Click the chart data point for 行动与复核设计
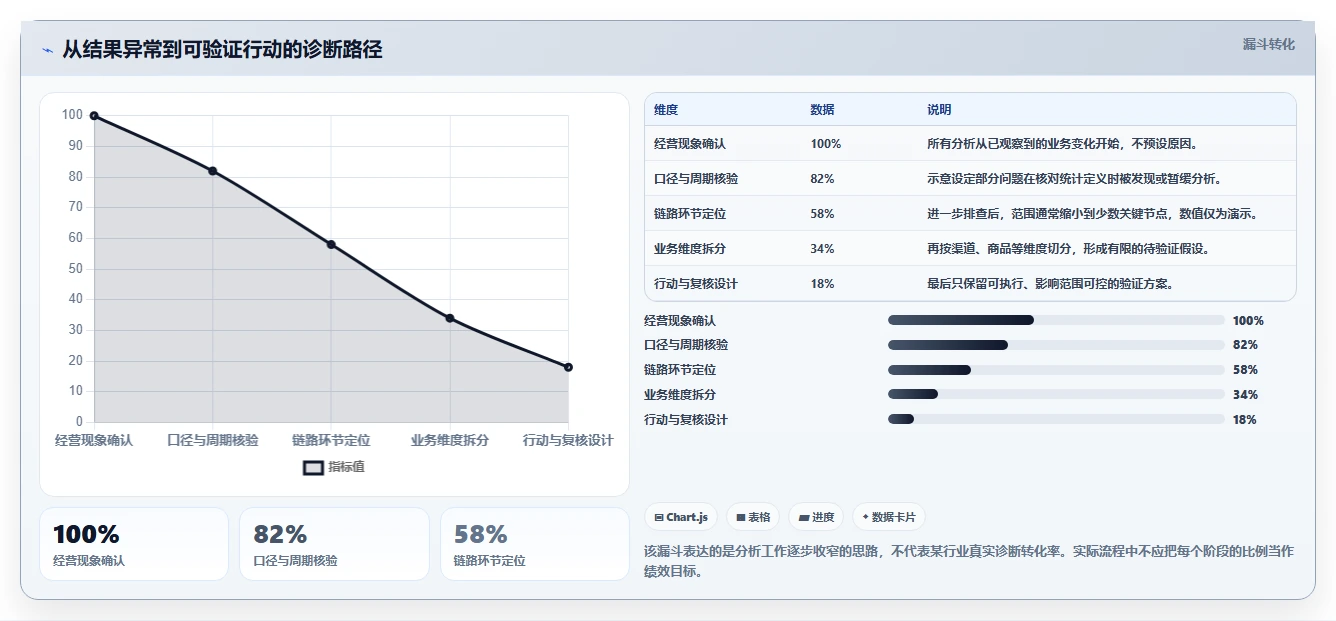 click(x=568, y=367)
